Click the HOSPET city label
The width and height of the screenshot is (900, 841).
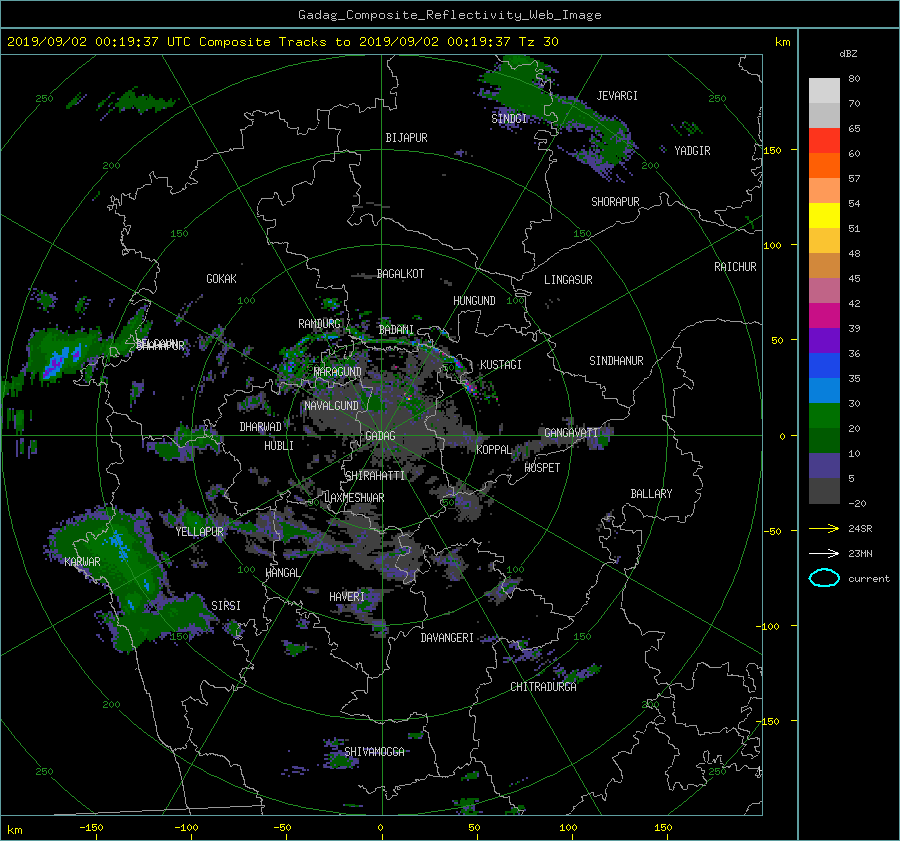(x=542, y=468)
